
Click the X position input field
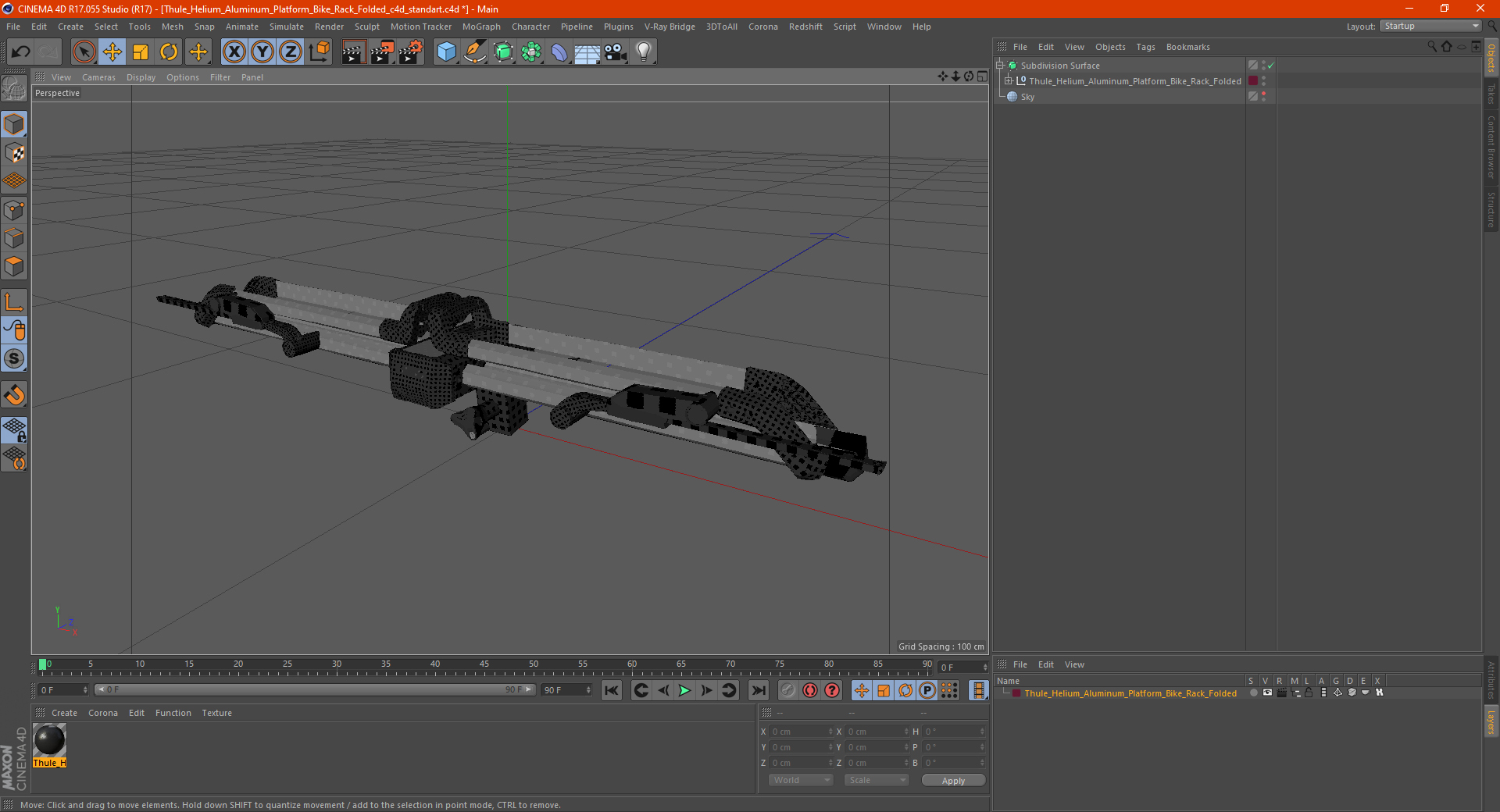[801, 732]
